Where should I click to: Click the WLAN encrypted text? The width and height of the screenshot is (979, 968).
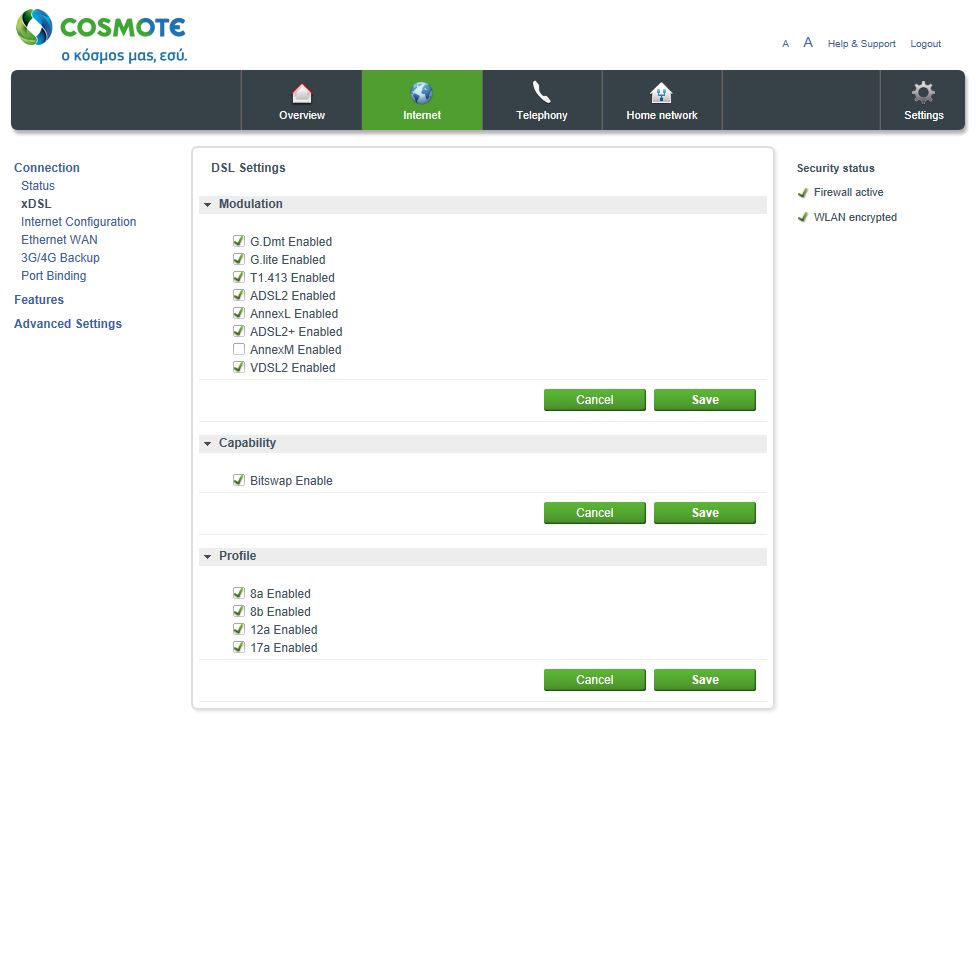(855, 217)
